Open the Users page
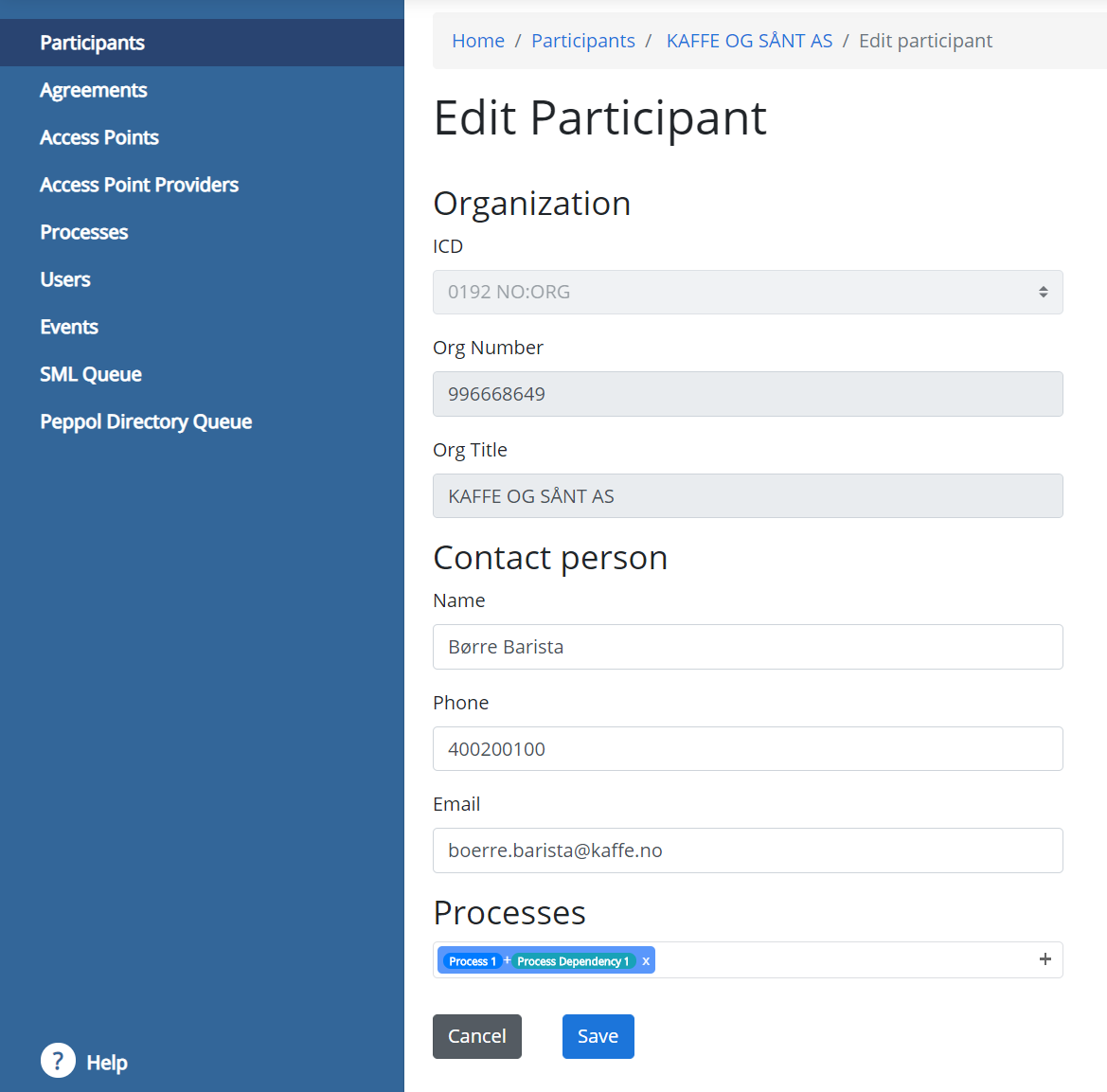1107x1092 pixels. pos(64,280)
